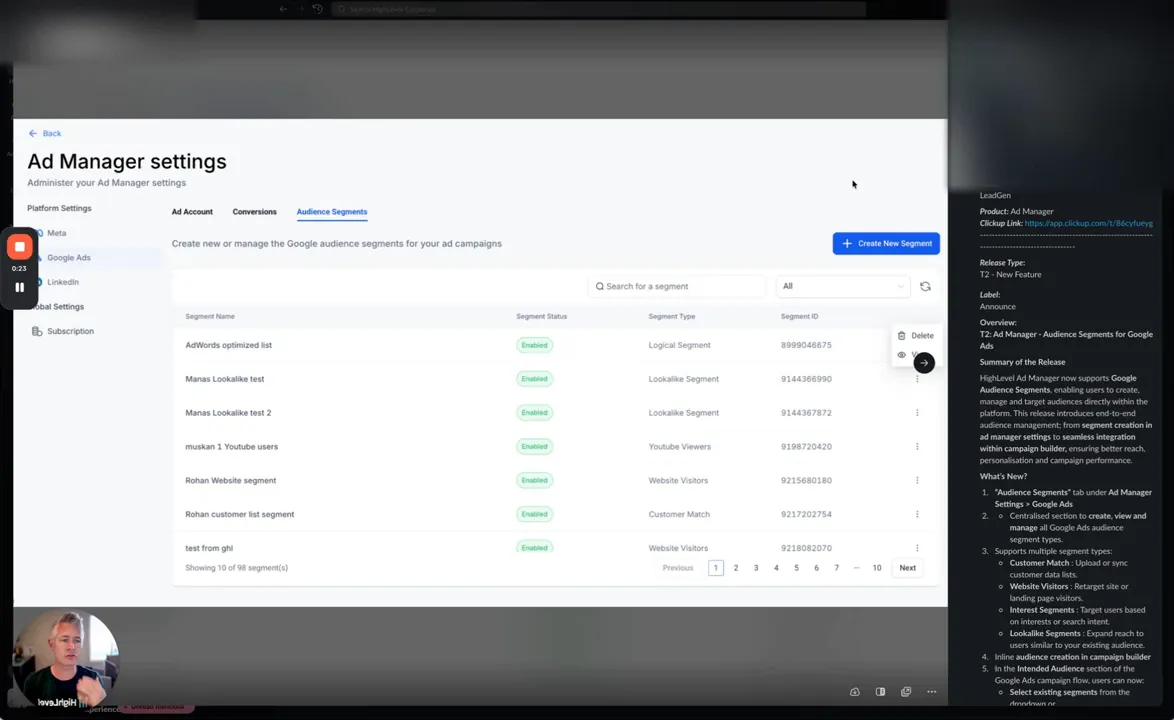Go to pagination page 7
Image resolution: width=1174 pixels, height=720 pixels.
(836, 568)
